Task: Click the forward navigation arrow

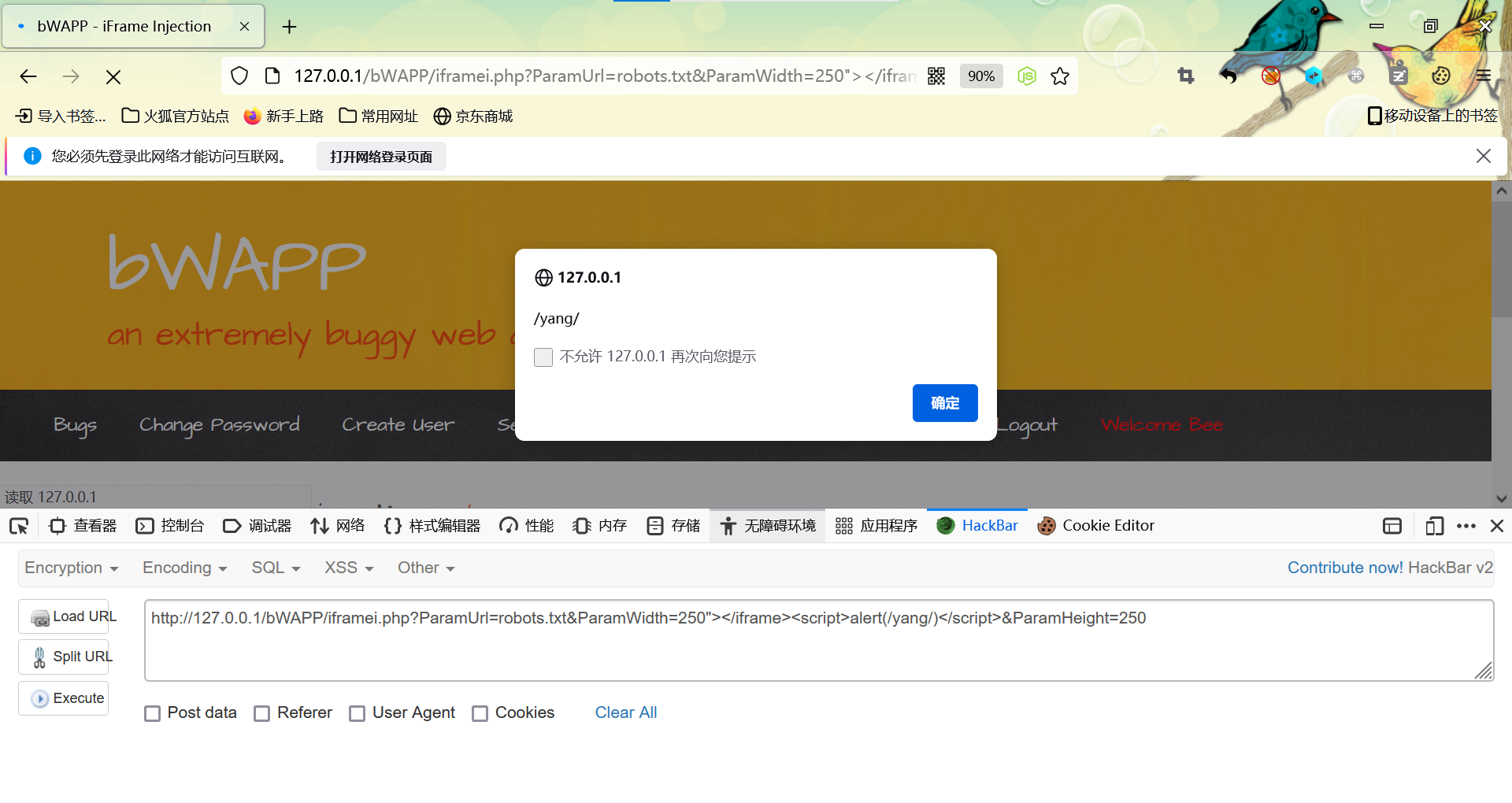Action: 71,76
